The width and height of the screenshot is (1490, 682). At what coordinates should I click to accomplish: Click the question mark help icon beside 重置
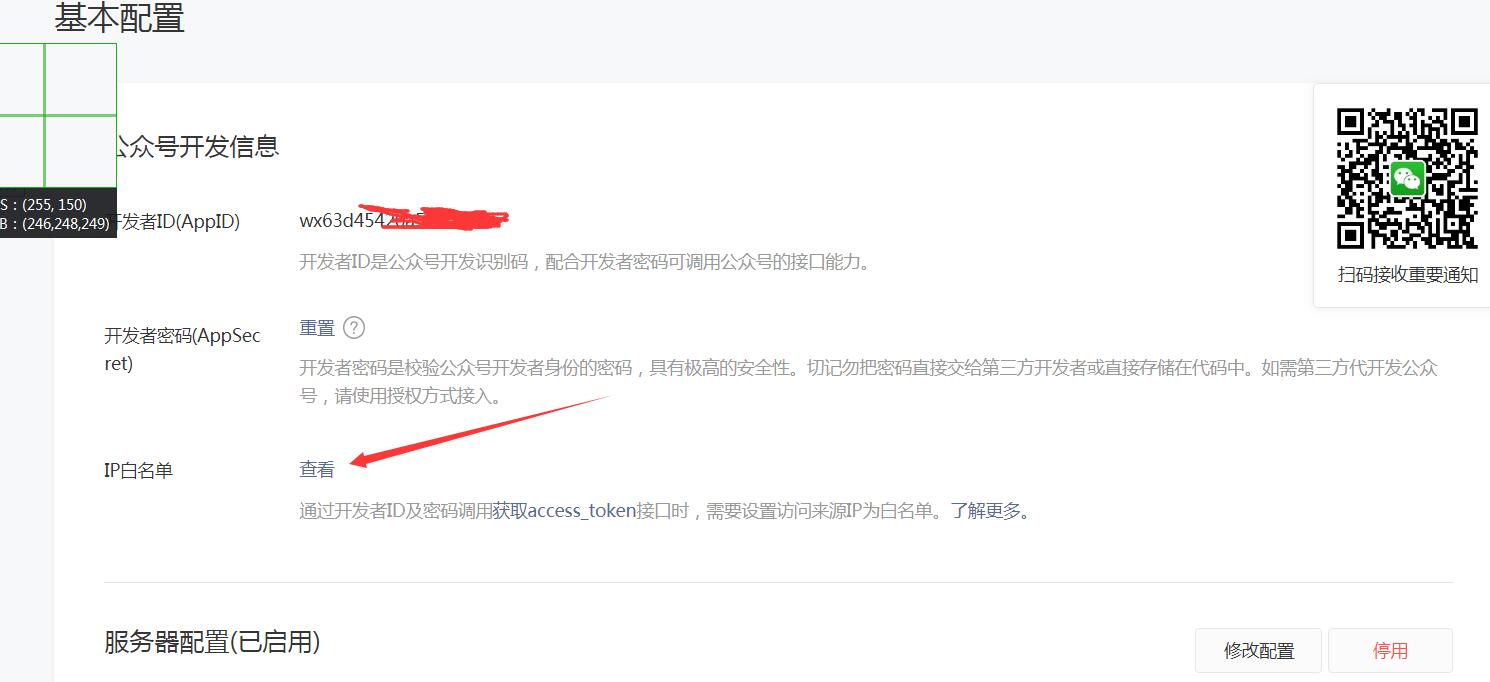[354, 328]
